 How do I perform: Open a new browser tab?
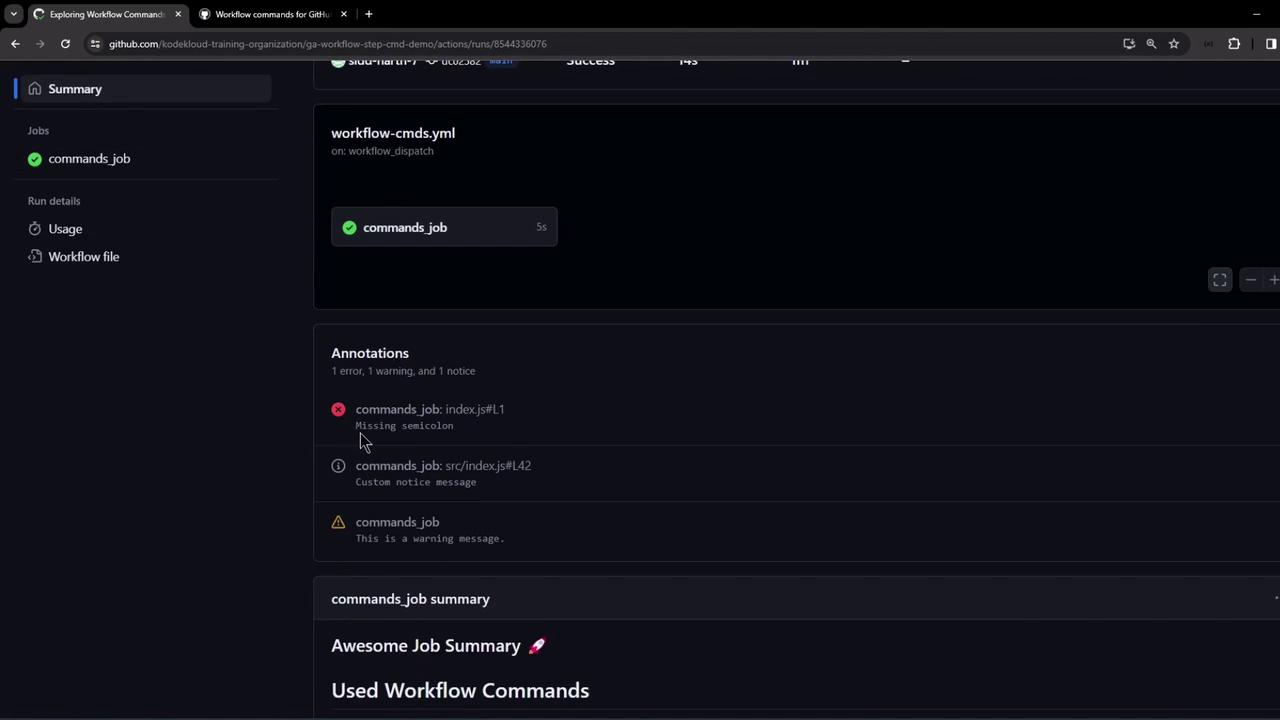point(368,14)
